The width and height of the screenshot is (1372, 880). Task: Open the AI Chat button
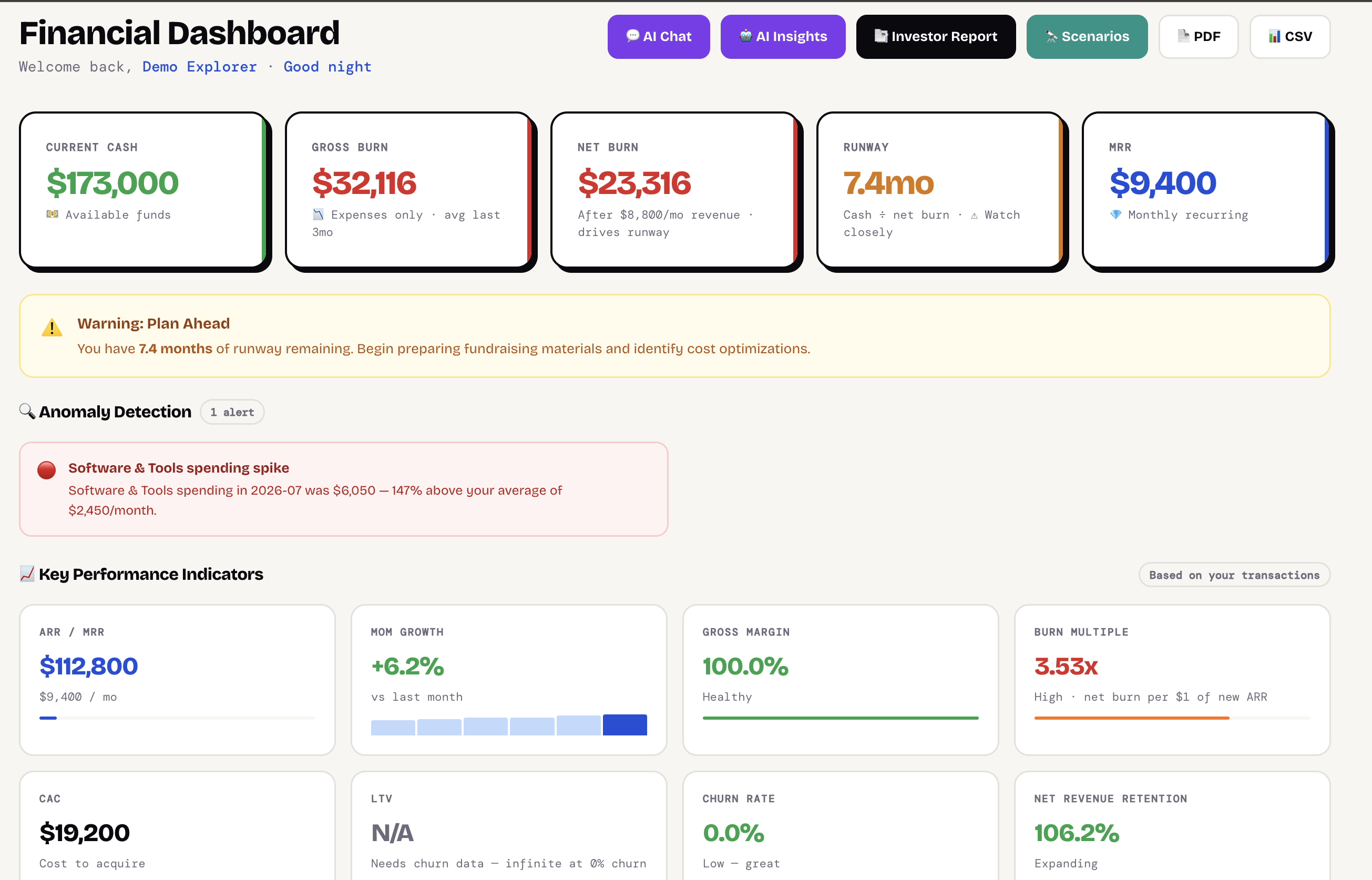click(x=658, y=37)
